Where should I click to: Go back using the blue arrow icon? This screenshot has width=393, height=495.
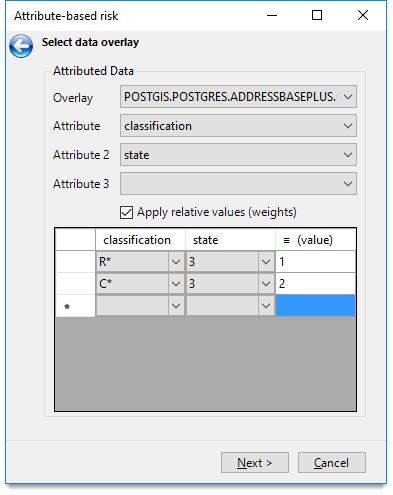pos(21,46)
